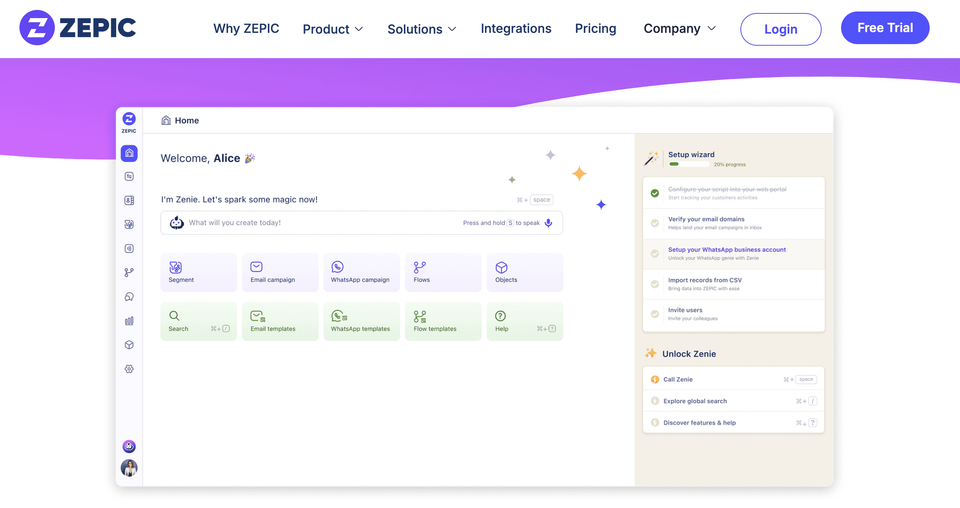The height and width of the screenshot is (508, 960).
Task: Click the Setup wizard progress bar
Action: tap(688, 164)
